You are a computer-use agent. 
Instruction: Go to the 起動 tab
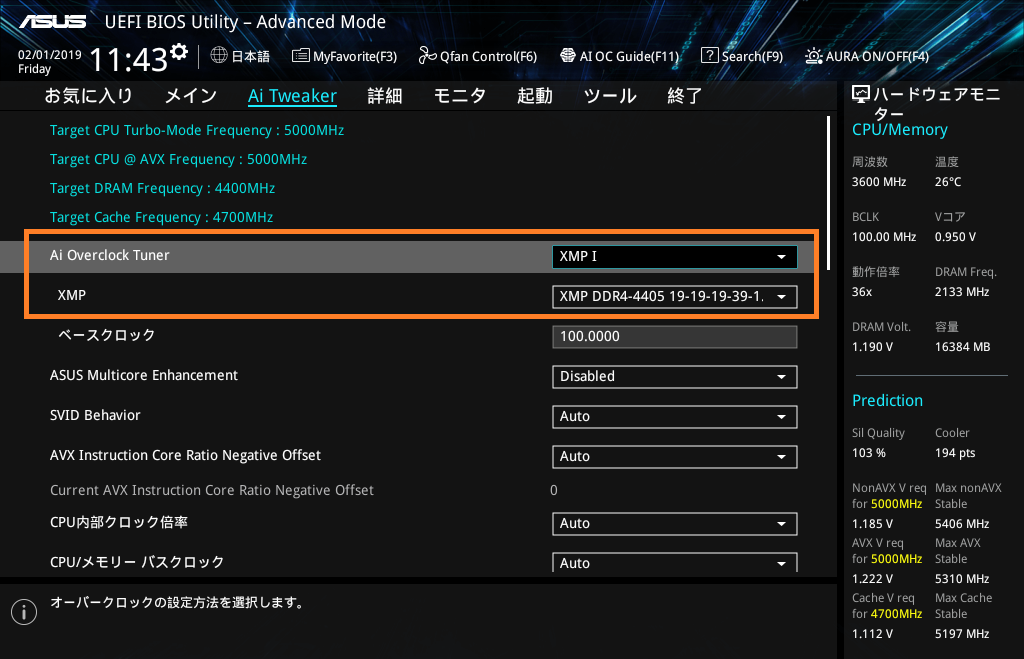(x=535, y=96)
